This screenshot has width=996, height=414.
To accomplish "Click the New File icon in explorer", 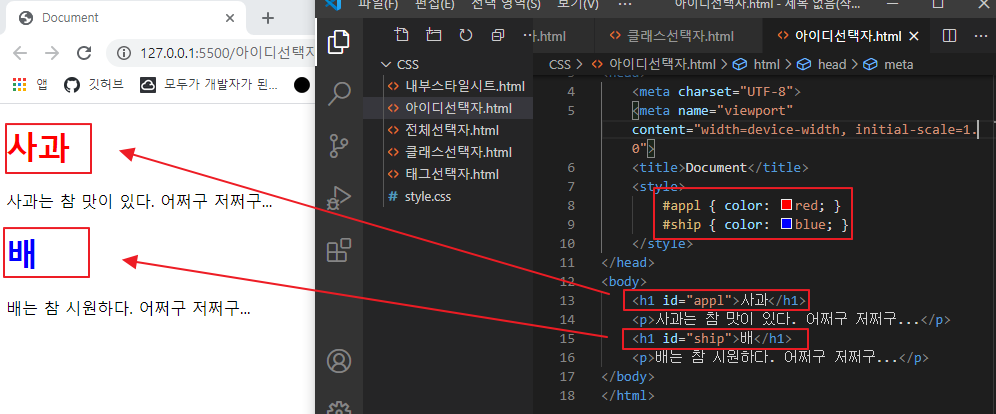I will click(x=401, y=36).
